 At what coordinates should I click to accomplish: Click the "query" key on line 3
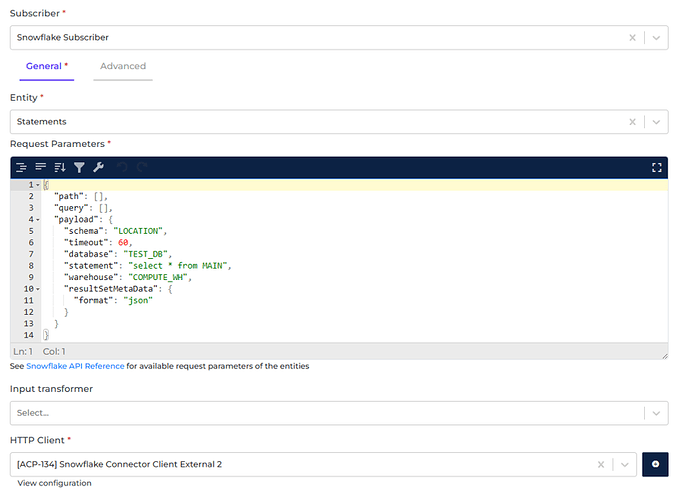point(71,208)
